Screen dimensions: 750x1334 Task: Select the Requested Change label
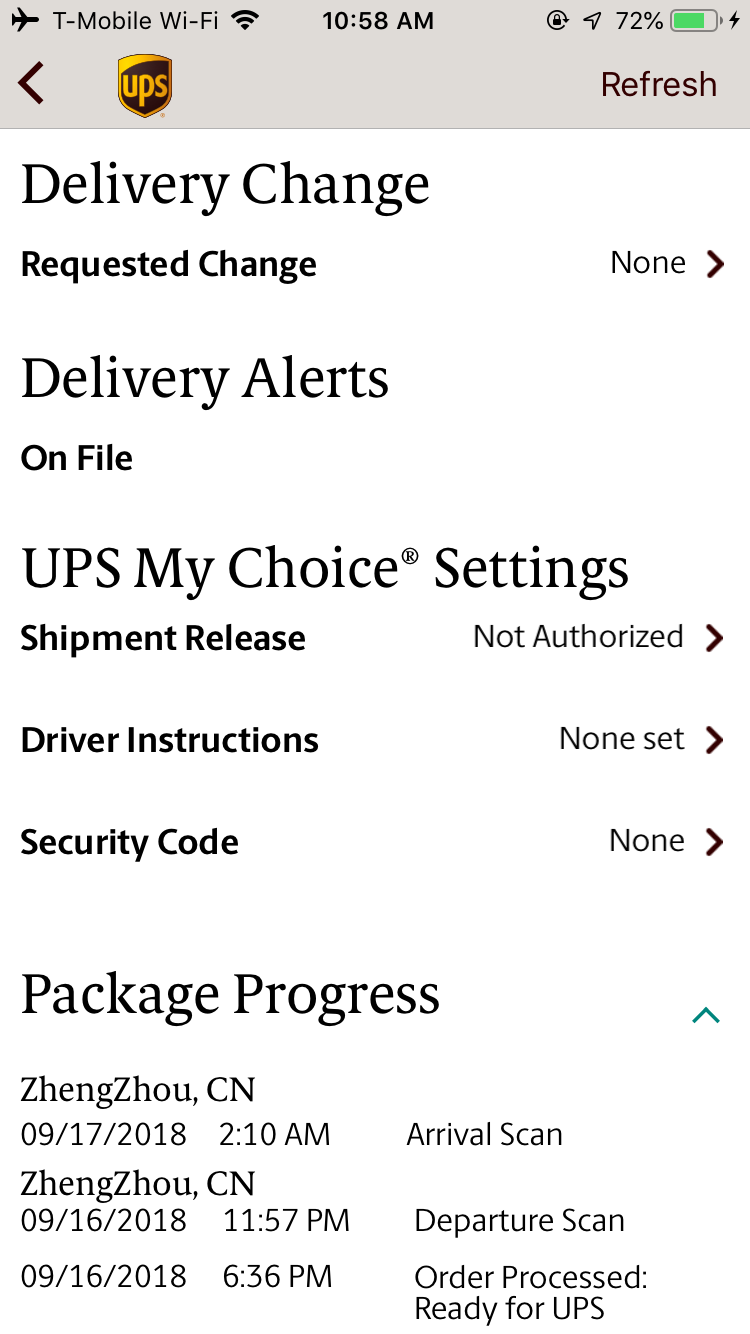[x=168, y=264]
